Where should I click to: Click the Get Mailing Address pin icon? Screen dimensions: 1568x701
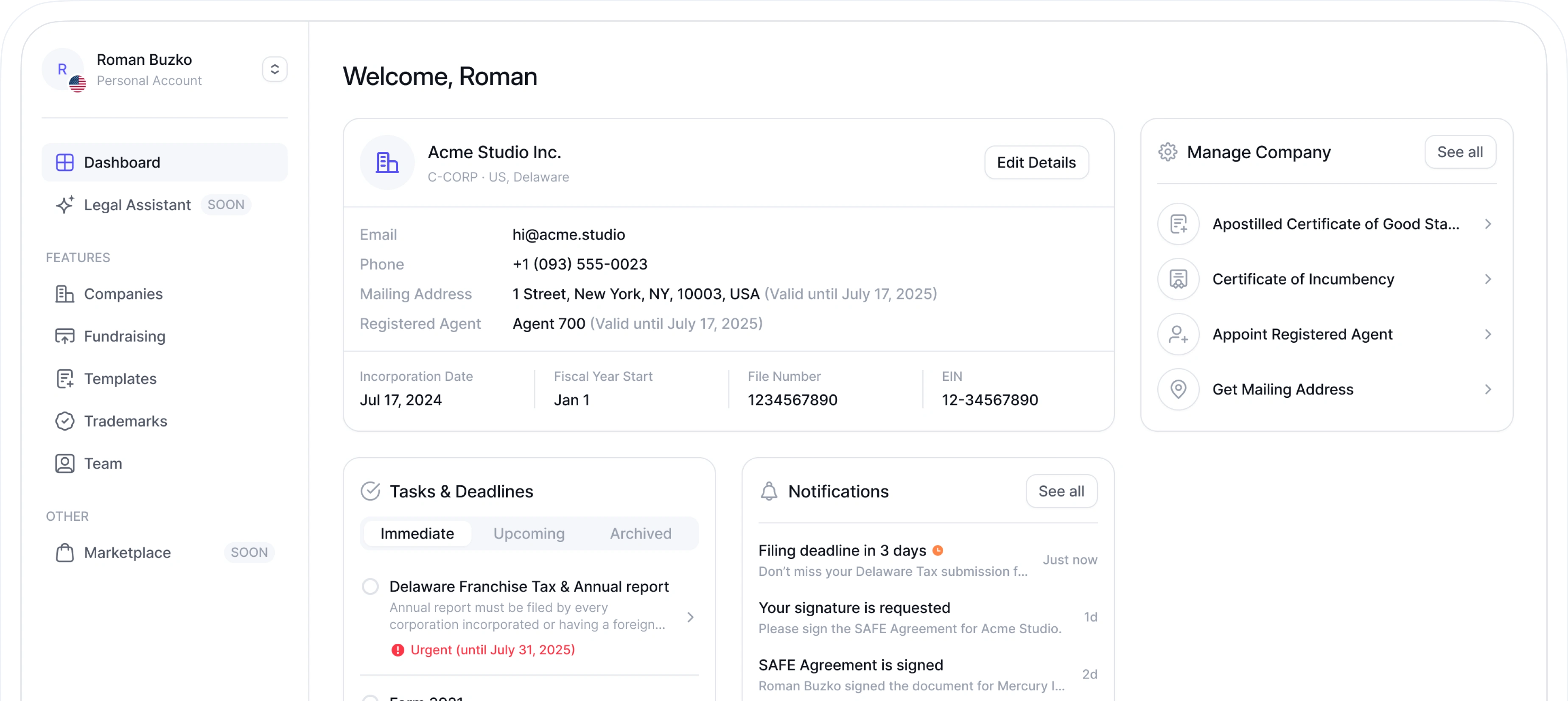click(1178, 389)
